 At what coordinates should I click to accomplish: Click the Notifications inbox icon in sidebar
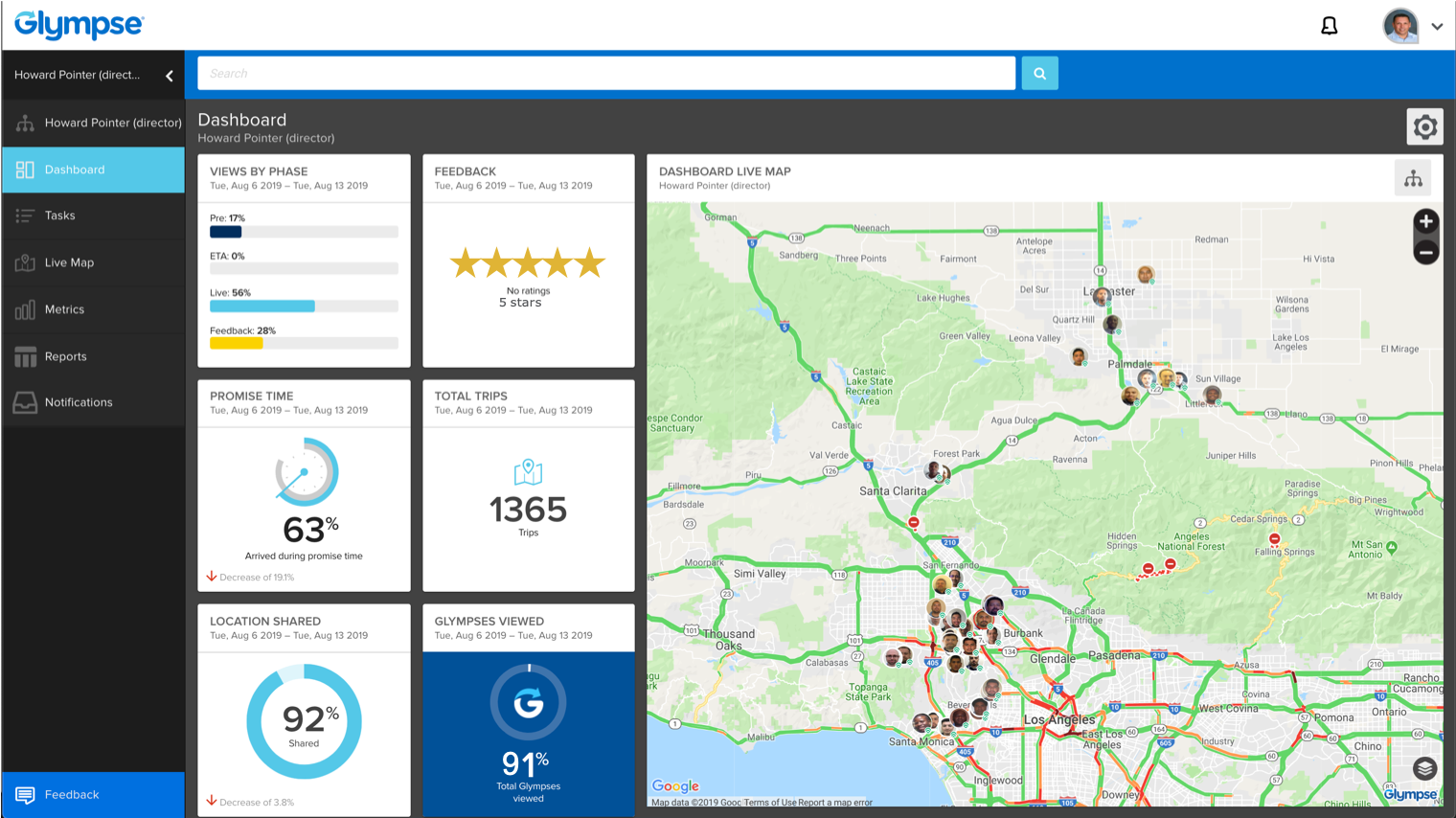(x=25, y=402)
